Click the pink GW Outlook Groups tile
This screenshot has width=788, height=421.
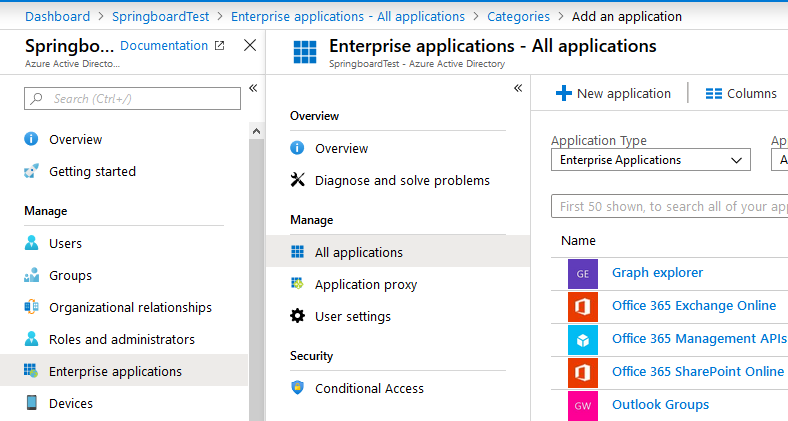(x=583, y=406)
